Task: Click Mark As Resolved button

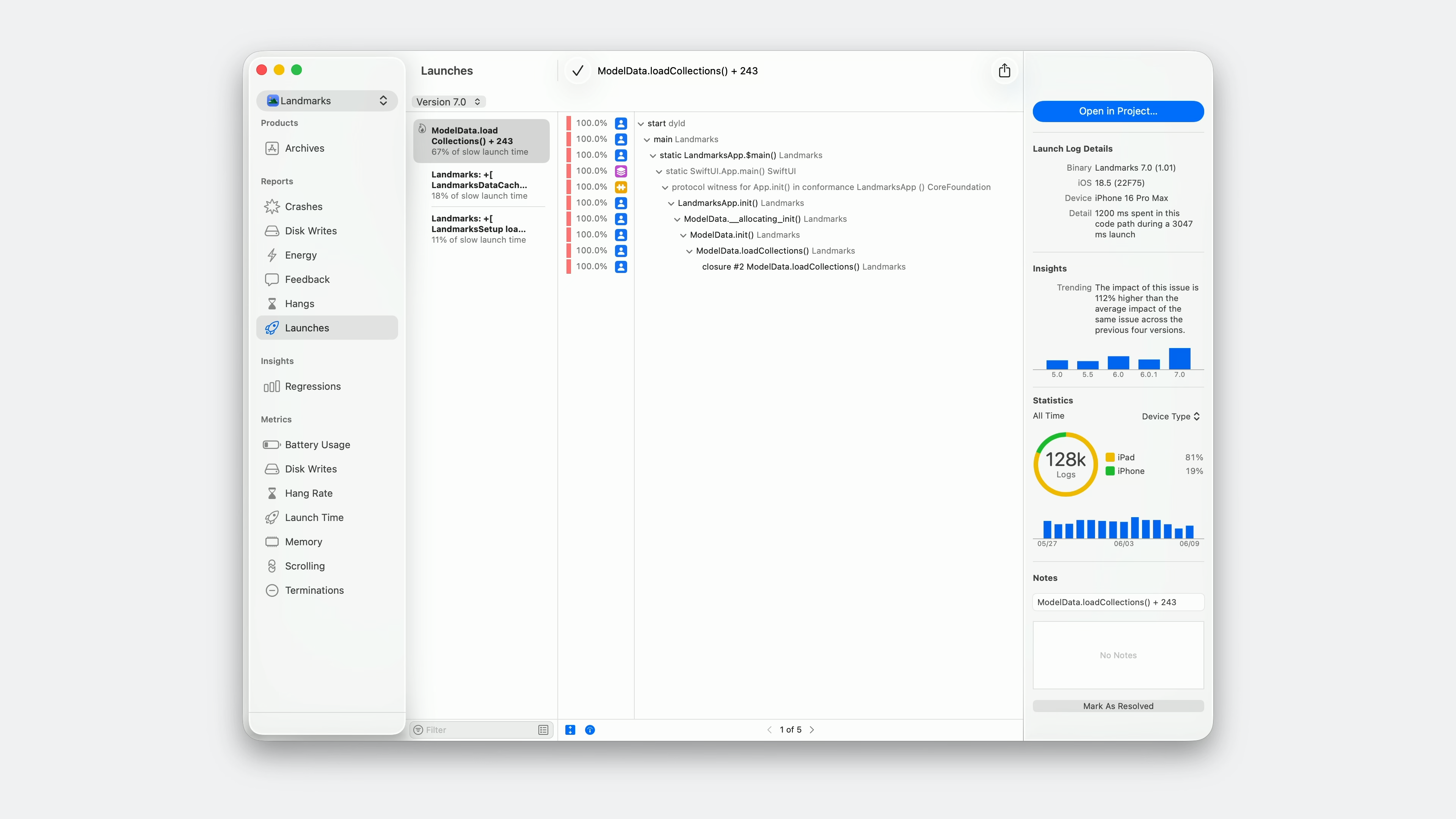Action: click(1117, 706)
